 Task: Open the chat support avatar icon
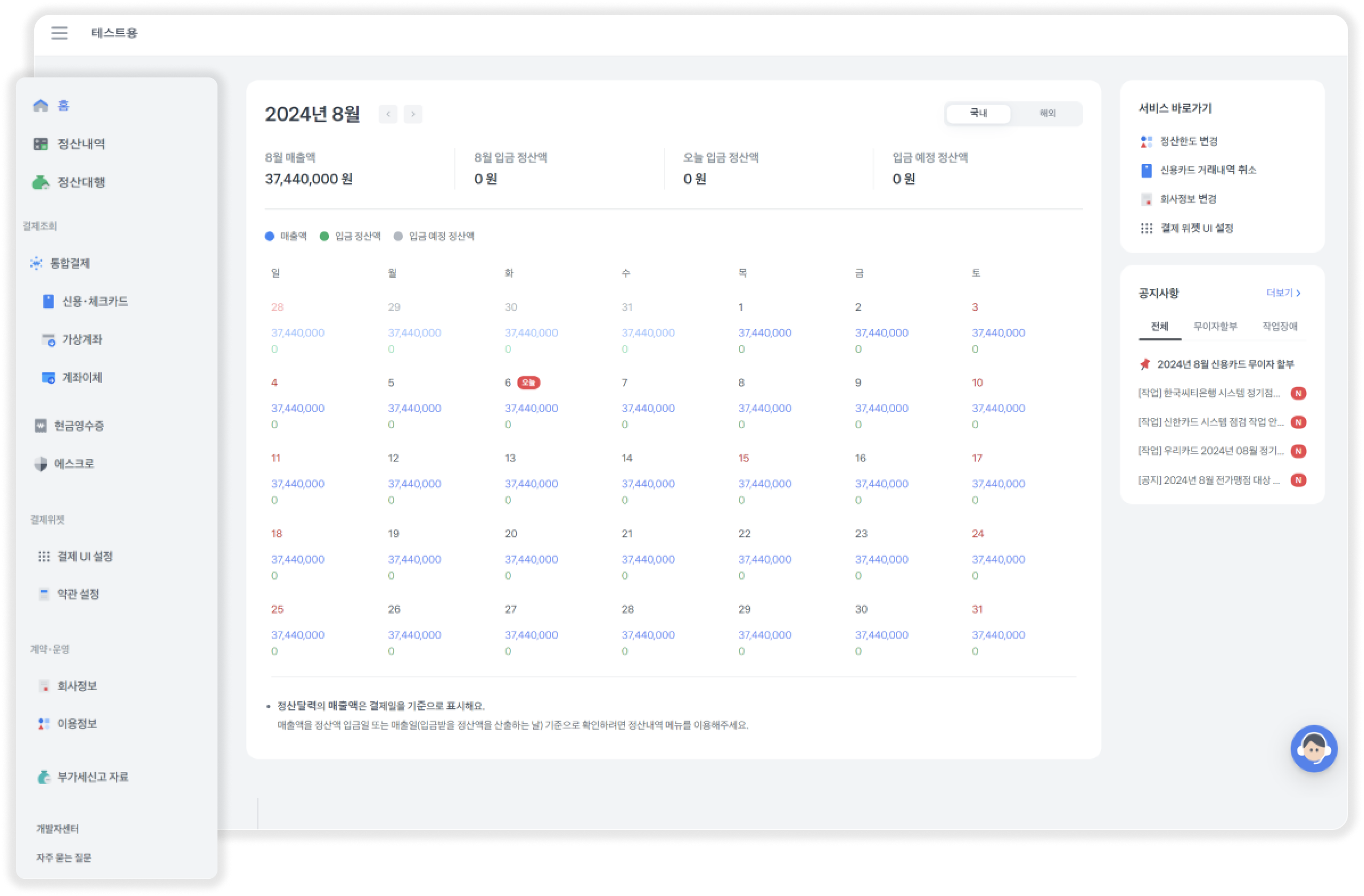(x=1313, y=748)
